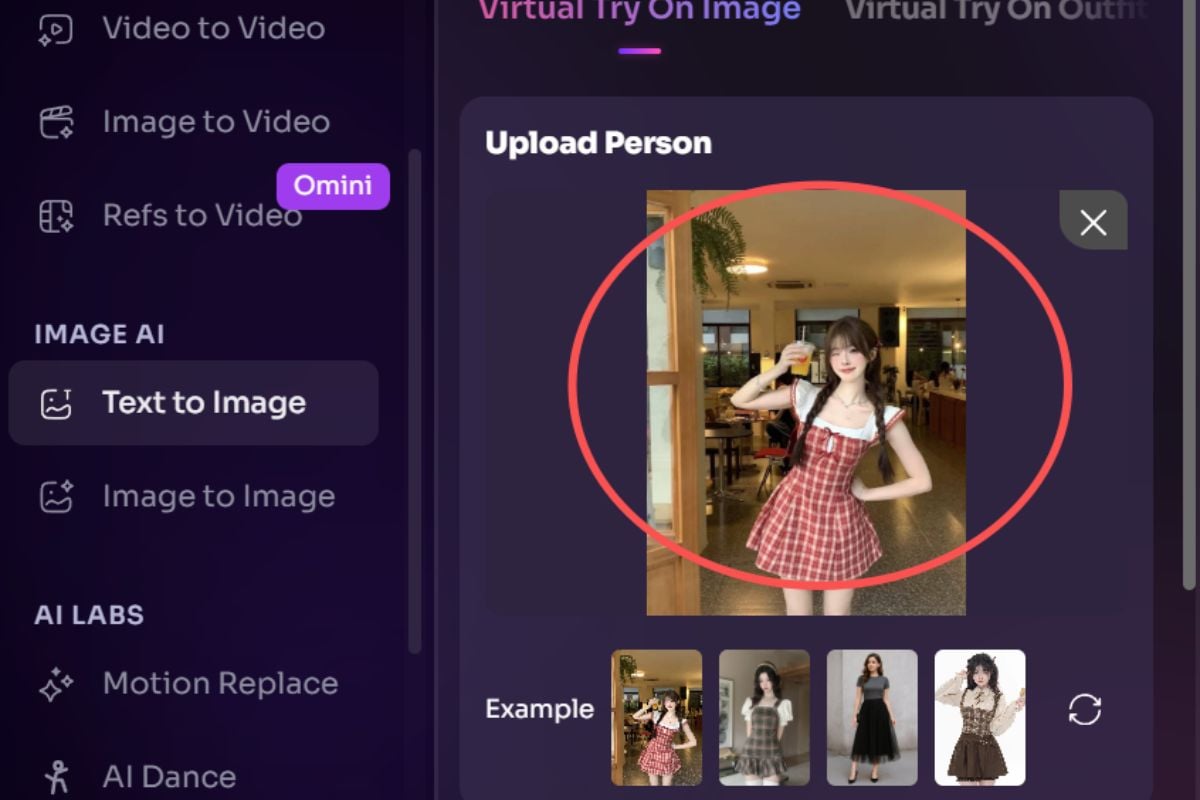Switch to Virtual Try On Image tab
The width and height of the screenshot is (1200, 800).
639,12
